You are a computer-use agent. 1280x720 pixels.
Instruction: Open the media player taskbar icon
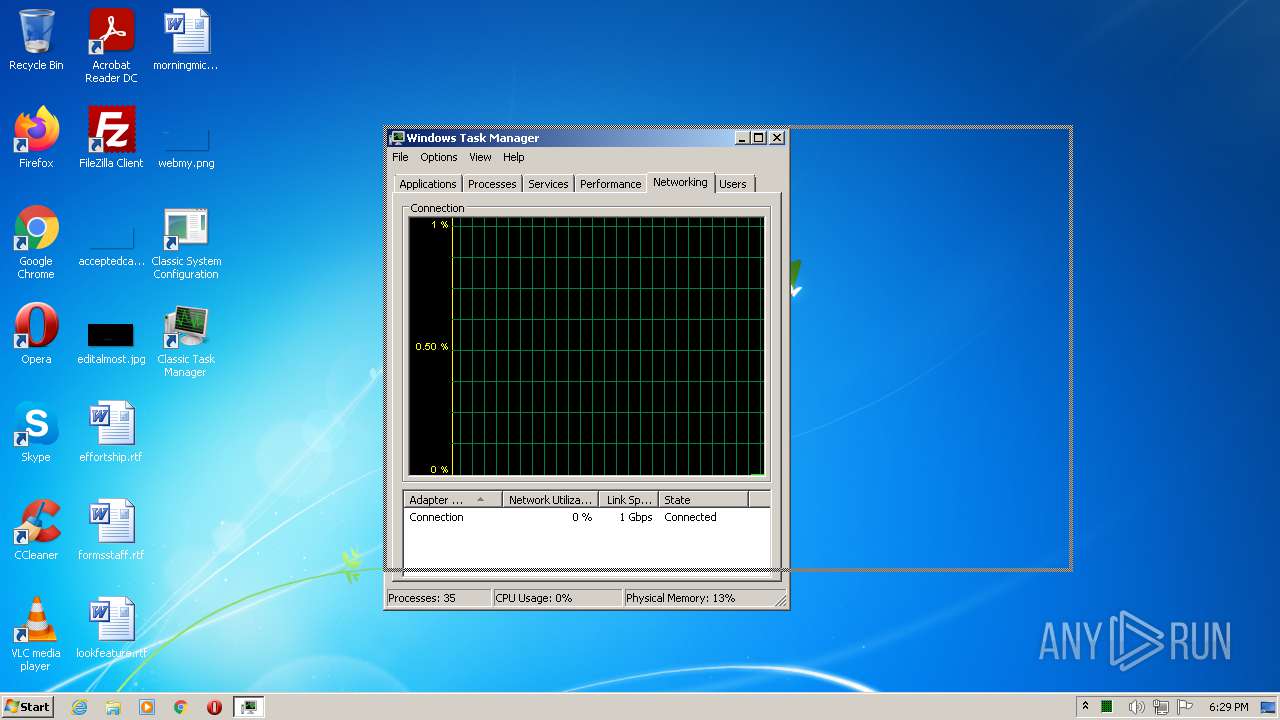click(147, 707)
